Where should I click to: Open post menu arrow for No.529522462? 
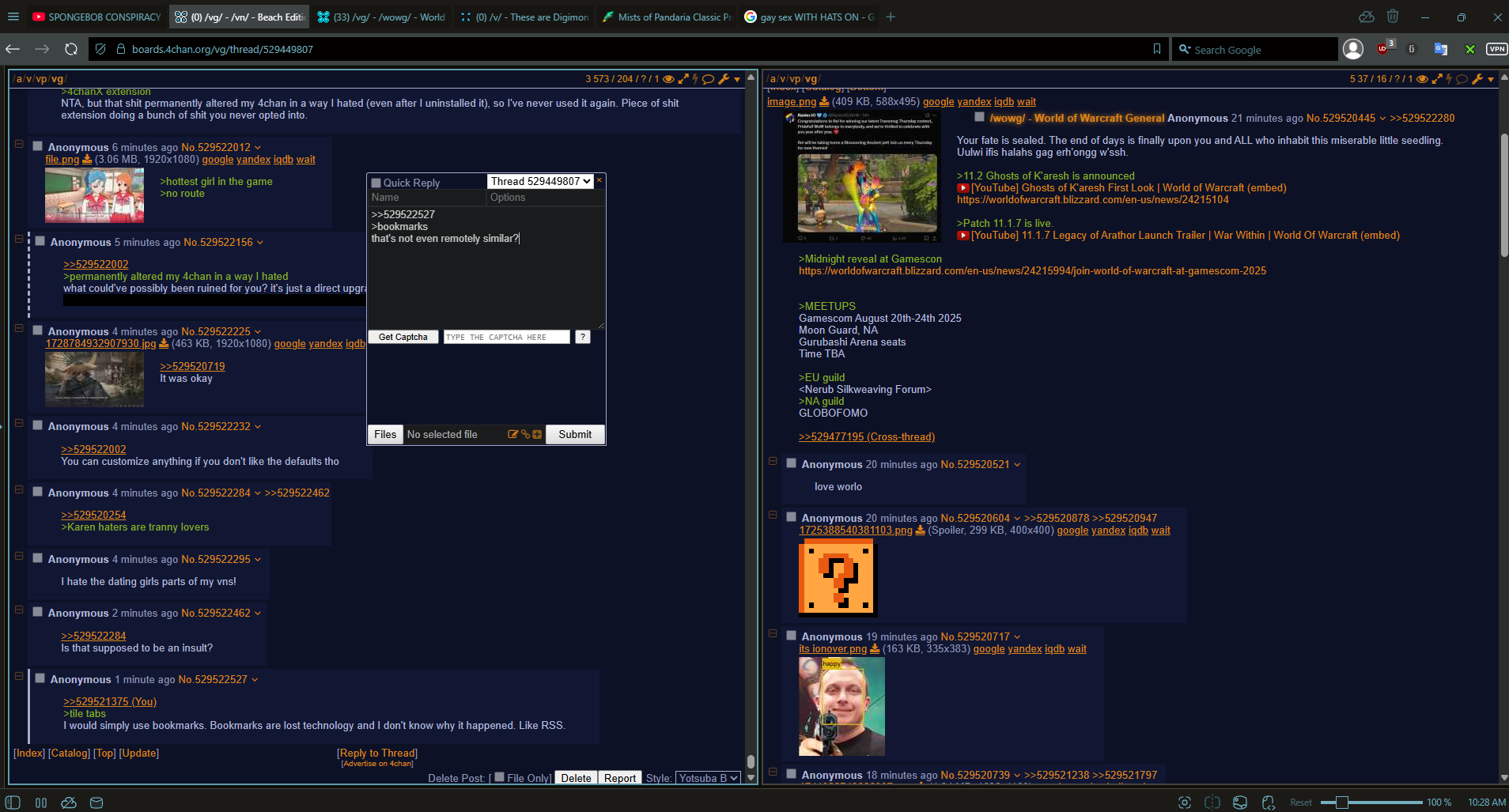click(258, 614)
